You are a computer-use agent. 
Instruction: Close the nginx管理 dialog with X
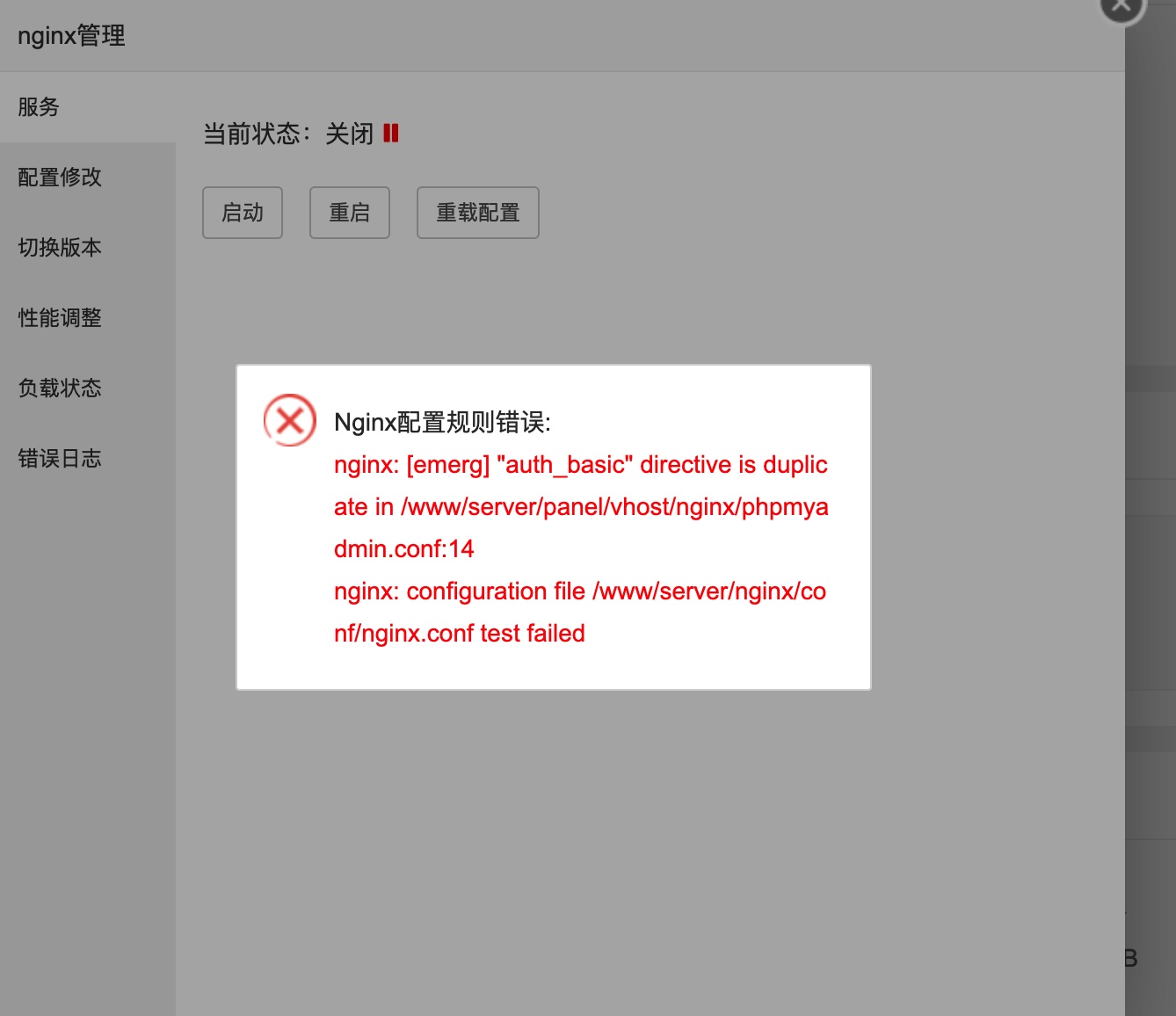click(x=1122, y=7)
